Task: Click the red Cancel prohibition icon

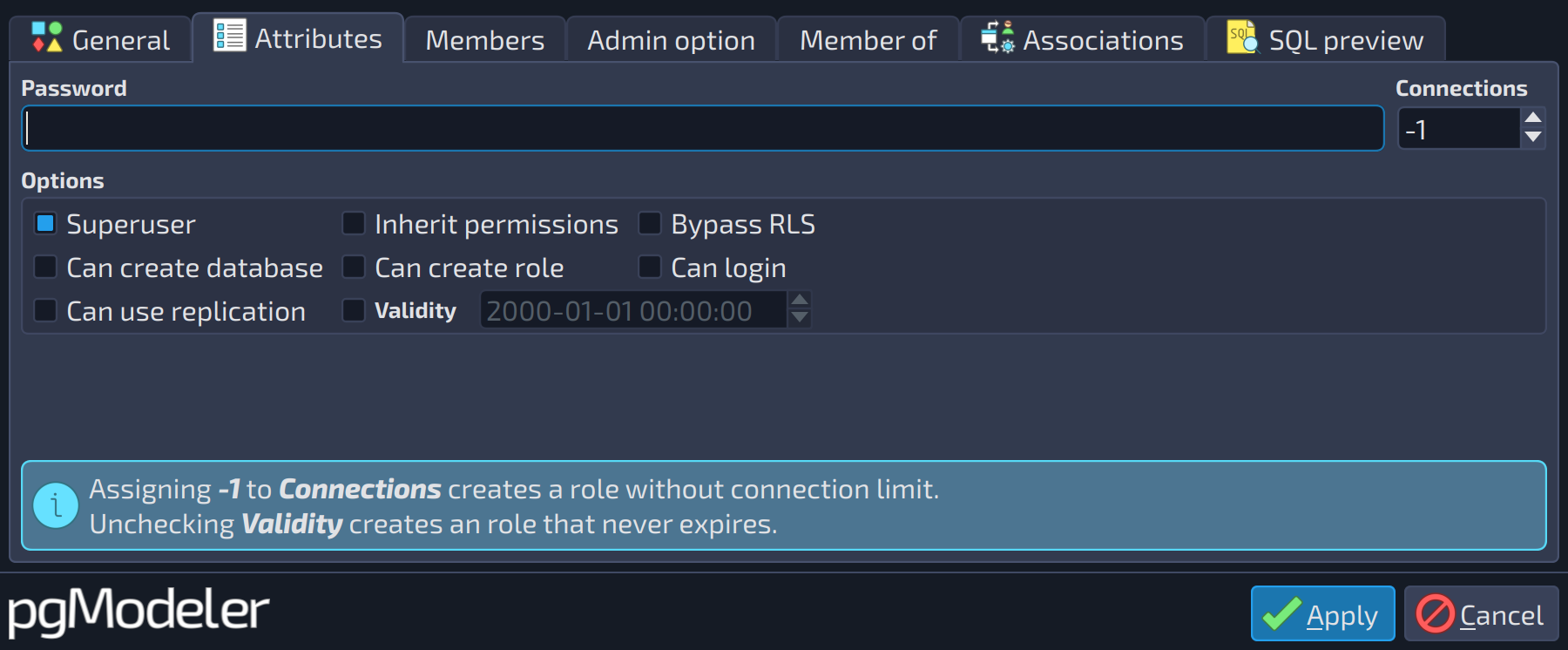Action: (1436, 613)
